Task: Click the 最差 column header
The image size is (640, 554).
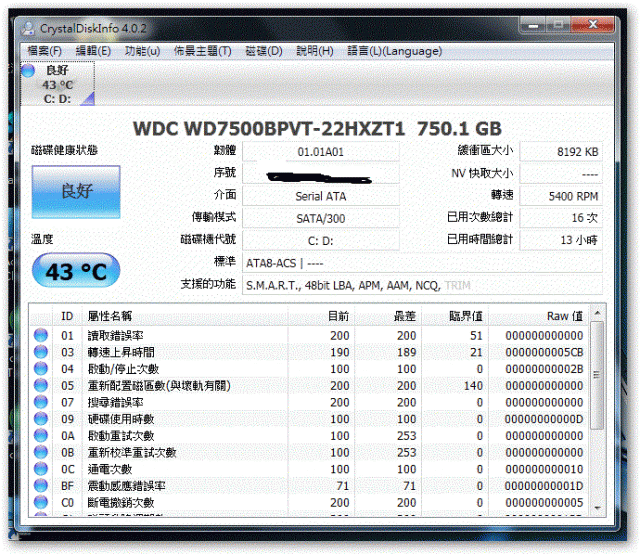Action: (388, 316)
